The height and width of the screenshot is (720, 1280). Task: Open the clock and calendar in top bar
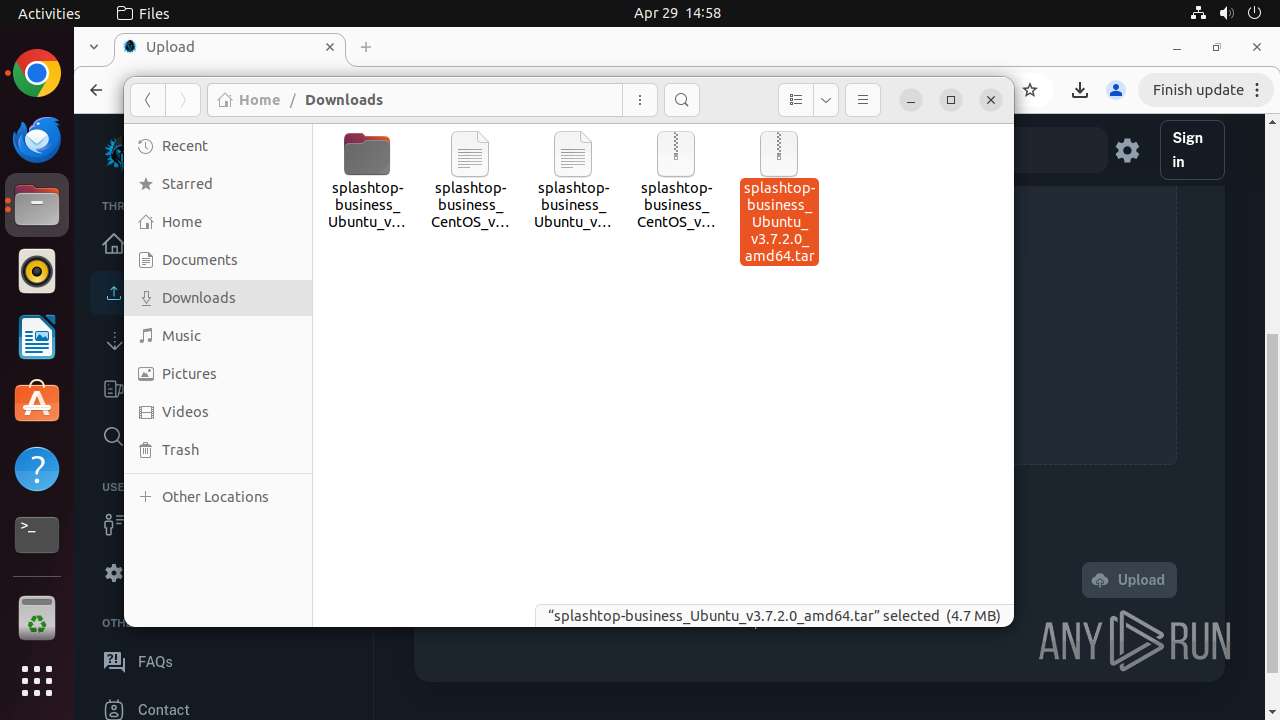coord(677,13)
